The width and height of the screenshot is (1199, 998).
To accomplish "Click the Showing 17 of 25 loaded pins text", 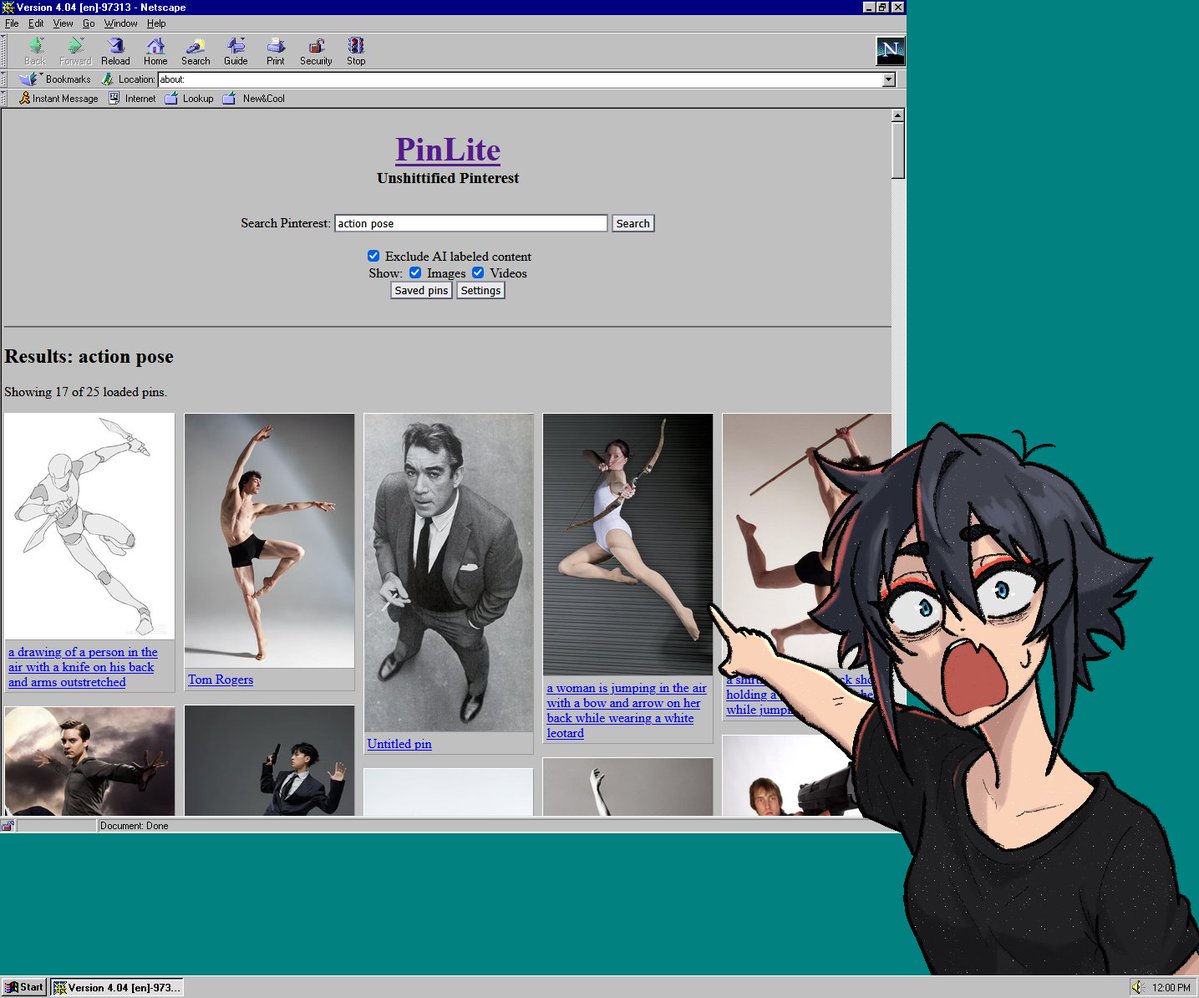I will [86, 392].
